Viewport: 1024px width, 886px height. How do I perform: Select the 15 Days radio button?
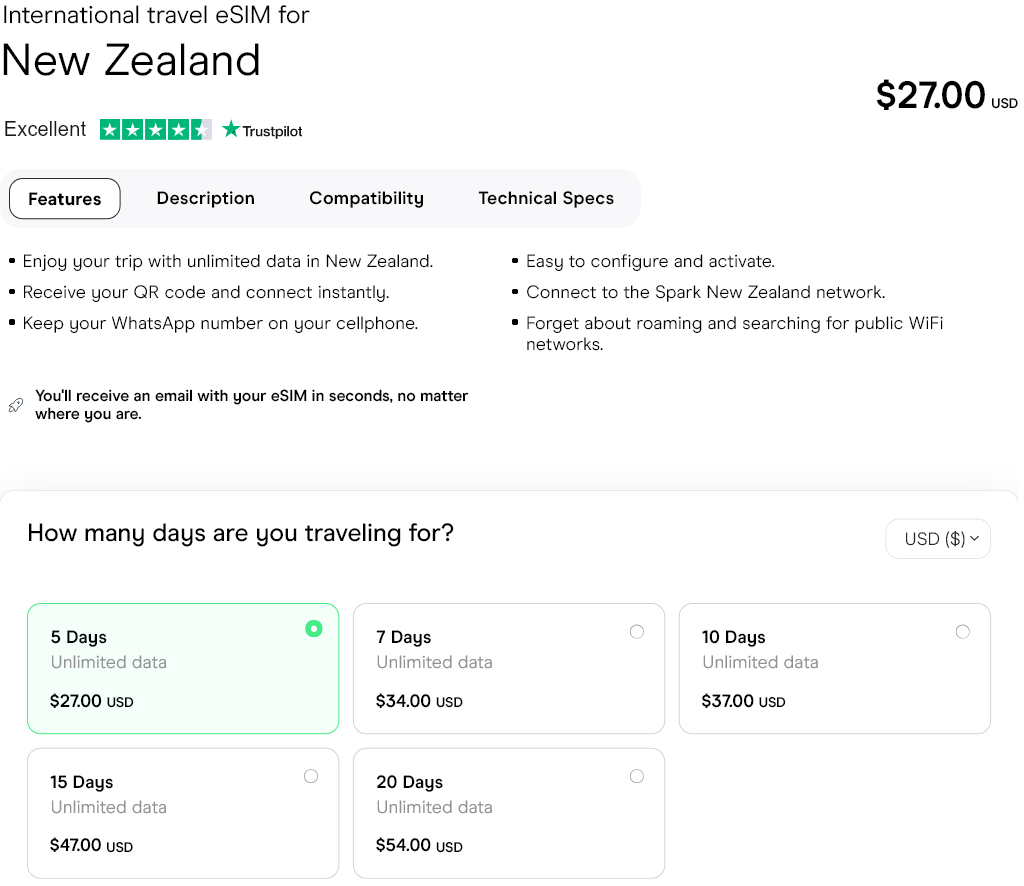click(311, 776)
